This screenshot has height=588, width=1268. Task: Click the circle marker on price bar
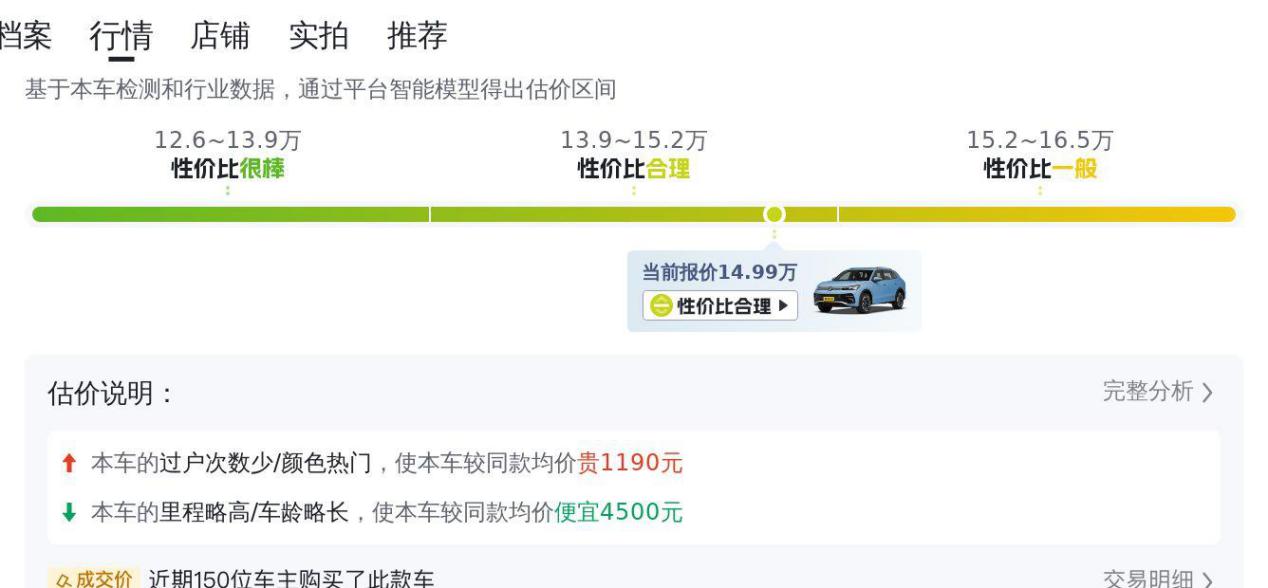(773, 214)
